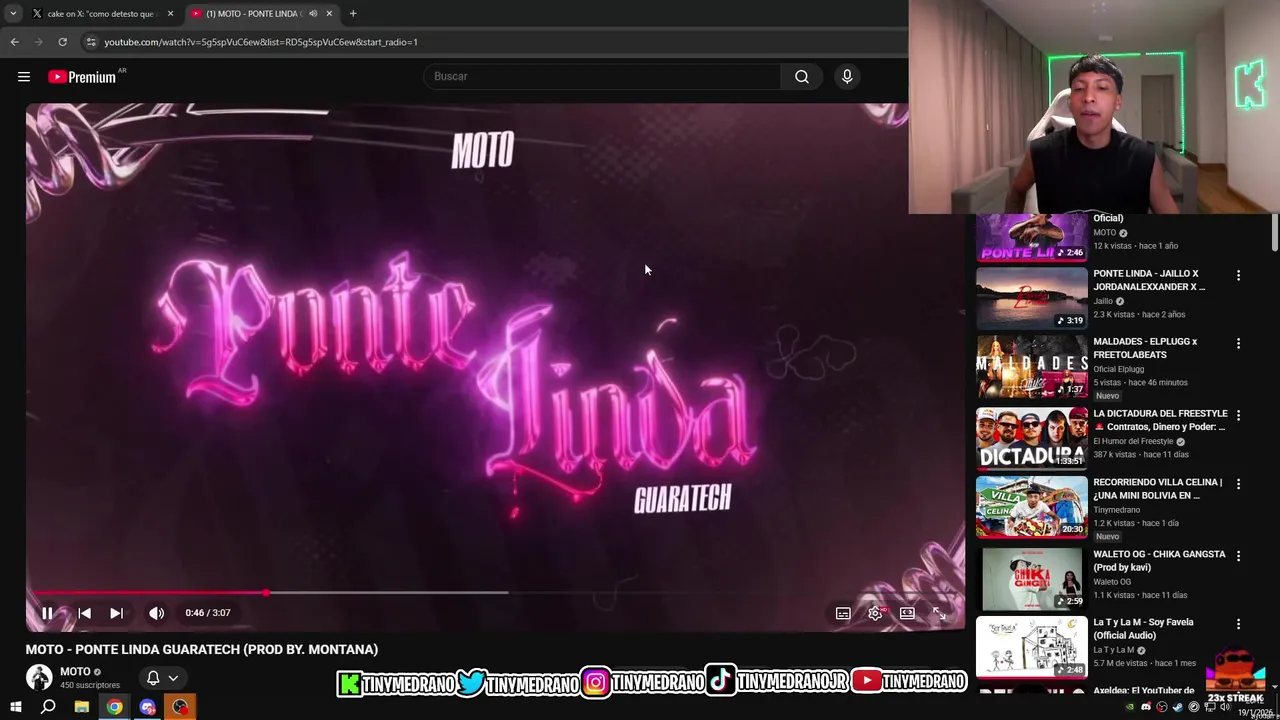Open RECORRIENDO VILLA CELINA video title
The image size is (1280, 720).
coord(1157,489)
